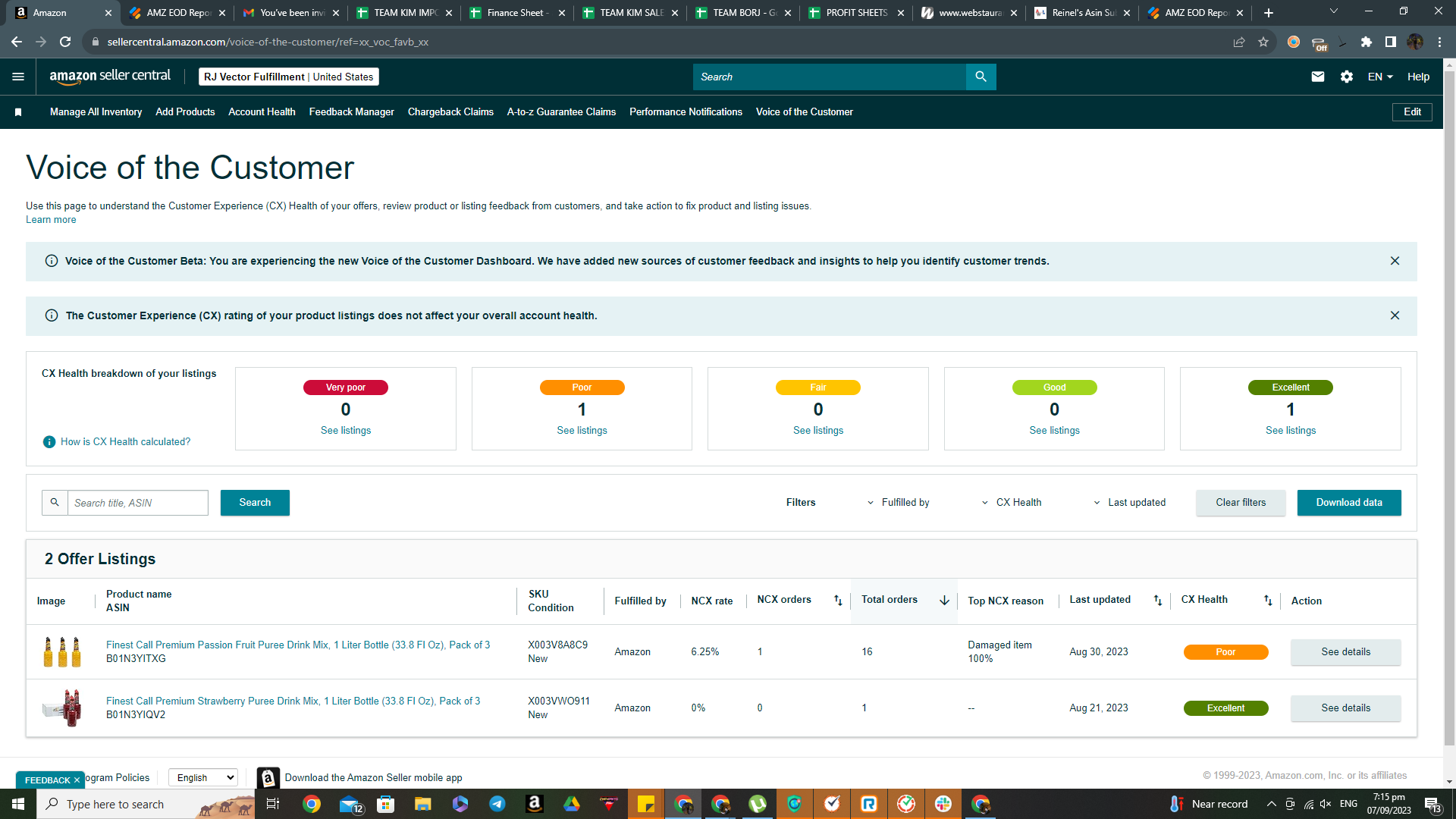
Task: Open the browser extensions puzzle icon
Action: click(1367, 42)
